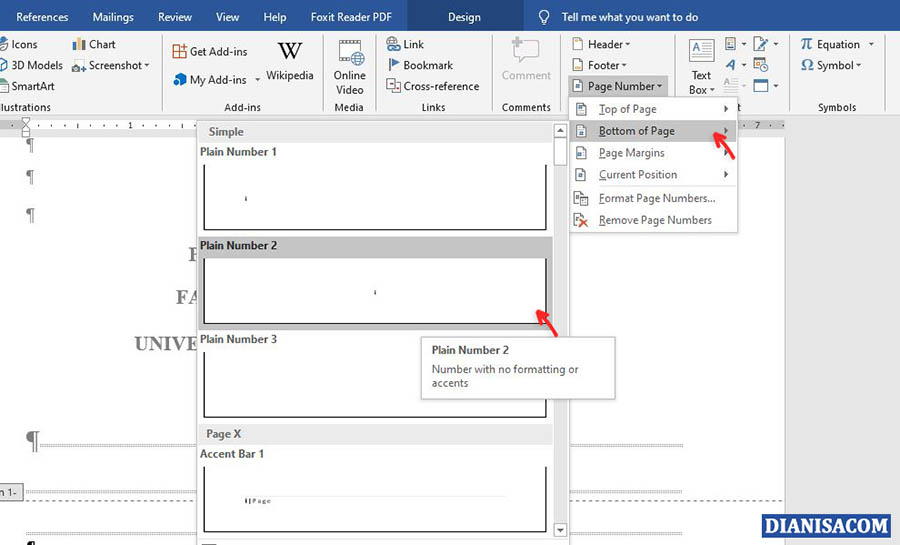Screen dimensions: 900x545
Task: Click the Tell me what you want search box
Action: point(629,17)
